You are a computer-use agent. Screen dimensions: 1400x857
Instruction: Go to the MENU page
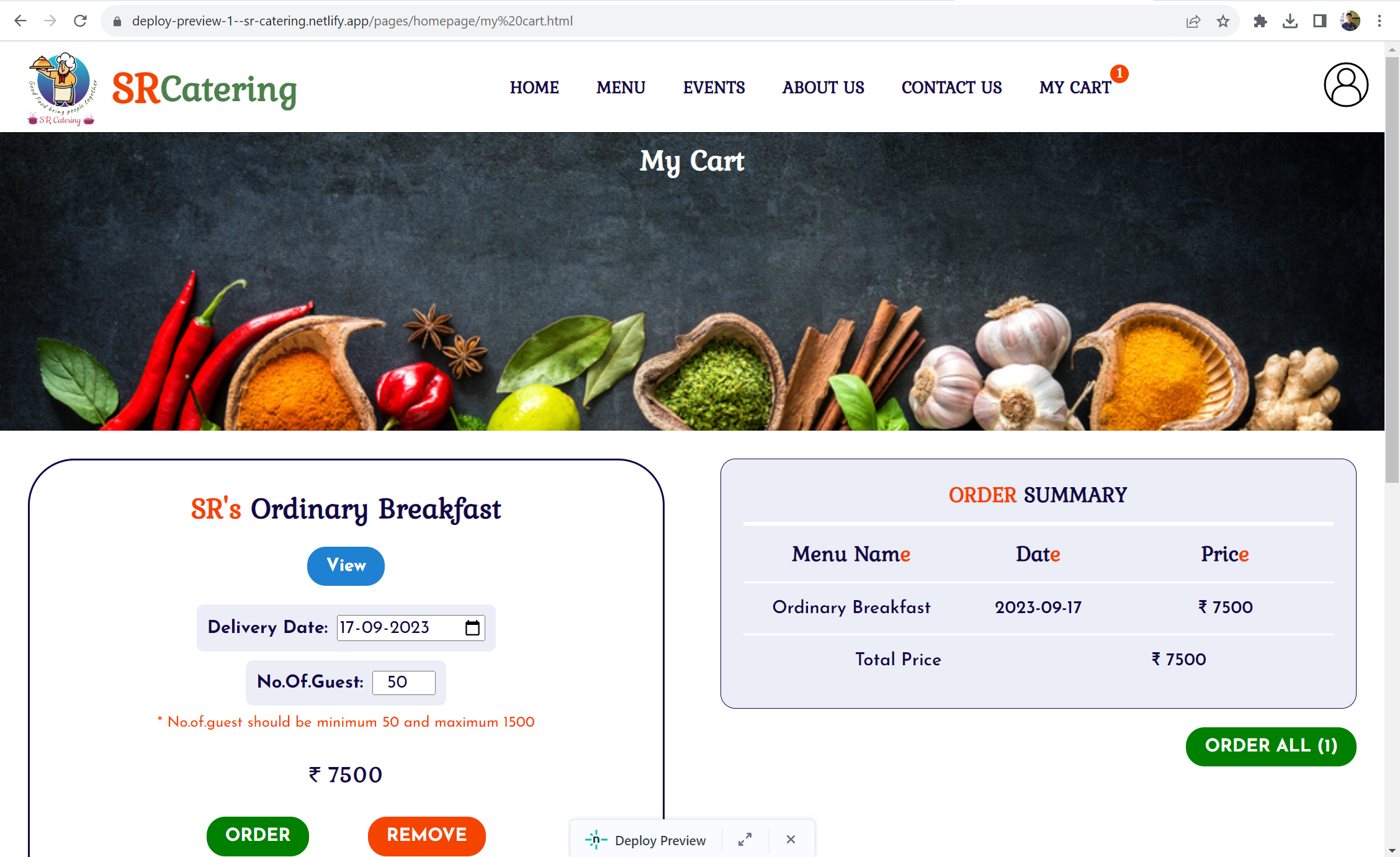621,87
